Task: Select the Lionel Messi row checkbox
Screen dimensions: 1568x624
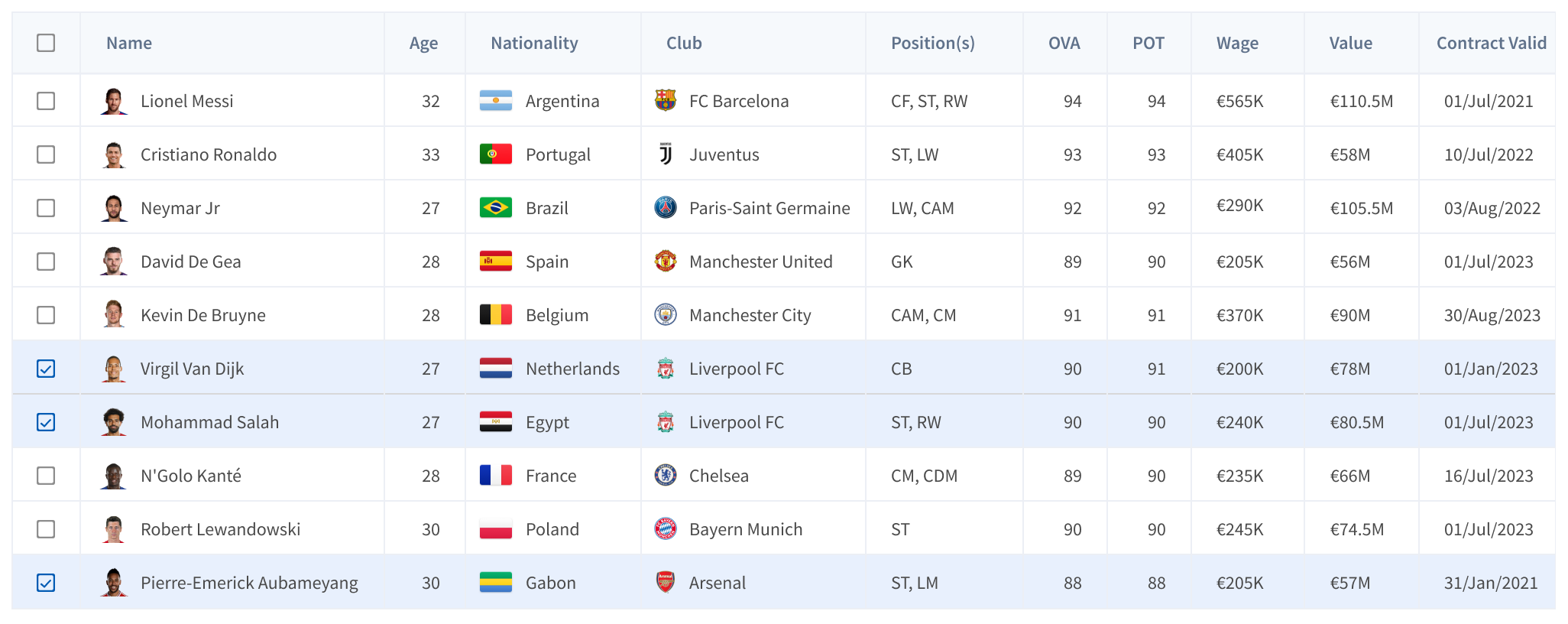Action: click(46, 101)
